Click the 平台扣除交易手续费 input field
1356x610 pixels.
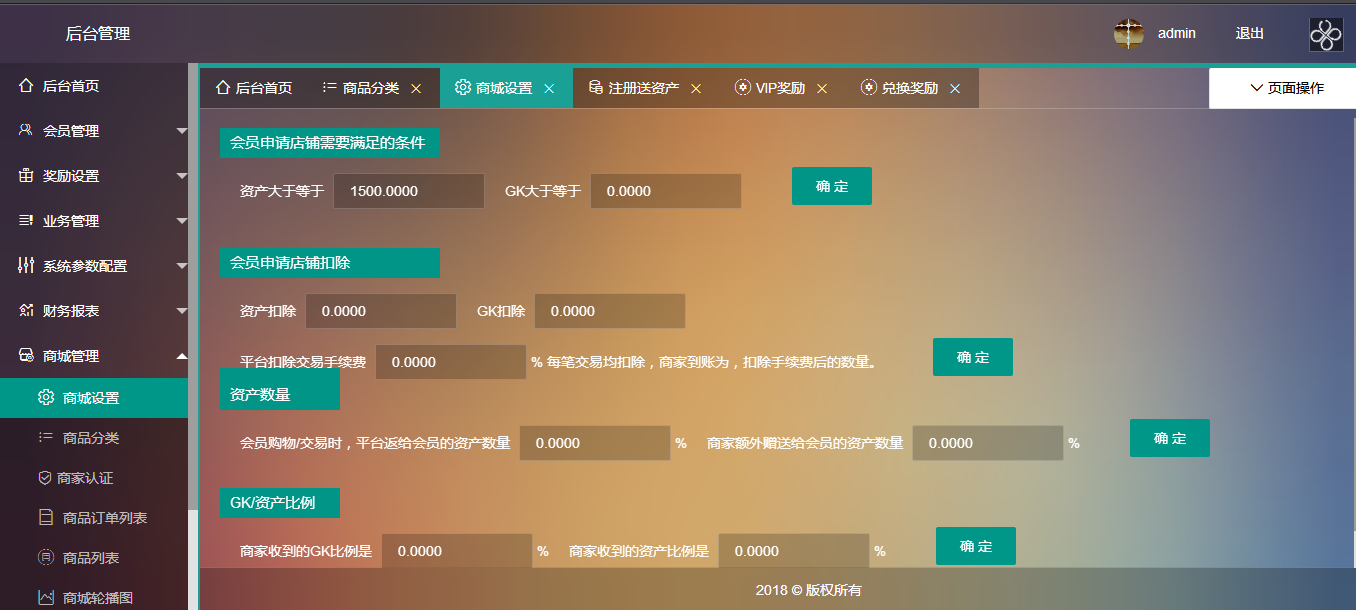tap(450, 362)
